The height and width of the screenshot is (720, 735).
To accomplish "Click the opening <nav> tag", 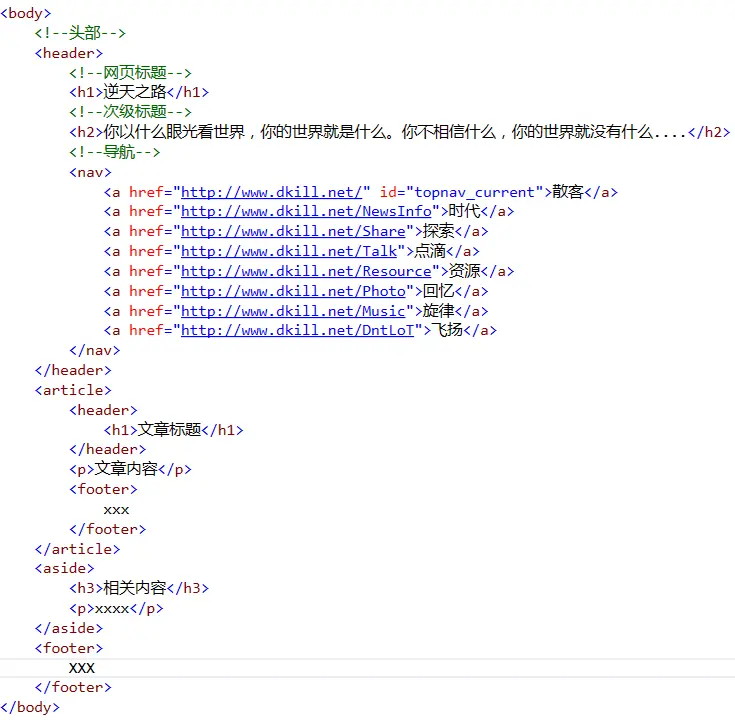I will pos(90,172).
